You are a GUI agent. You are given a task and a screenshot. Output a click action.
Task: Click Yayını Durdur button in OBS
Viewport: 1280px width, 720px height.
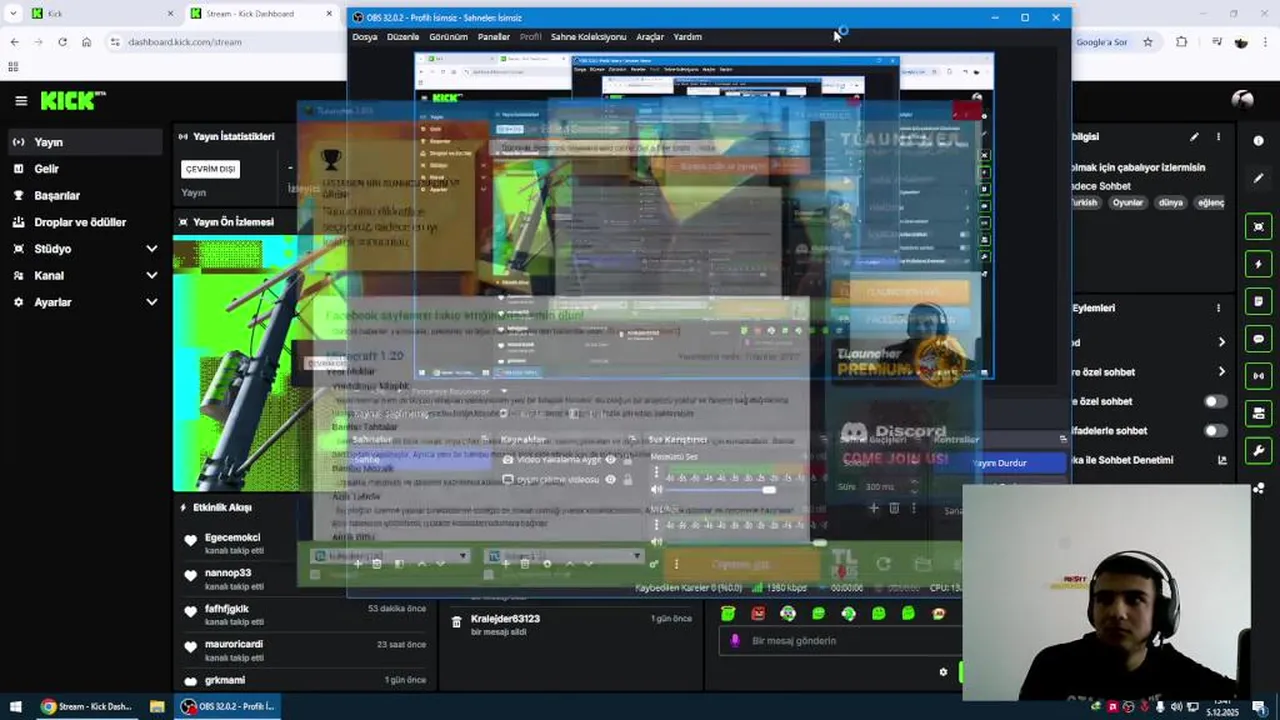click(x=1000, y=463)
